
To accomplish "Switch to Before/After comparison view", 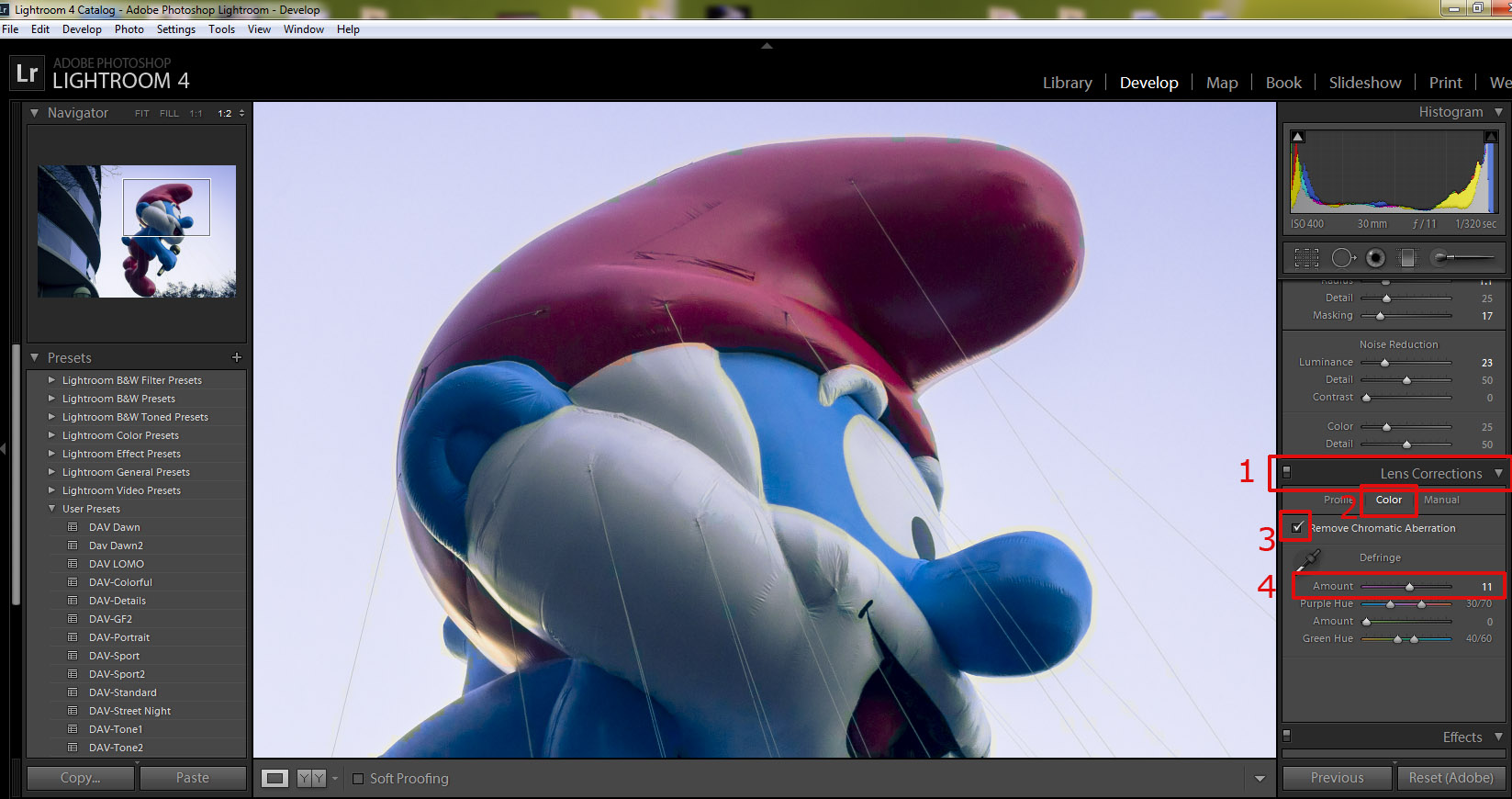I will (x=311, y=778).
